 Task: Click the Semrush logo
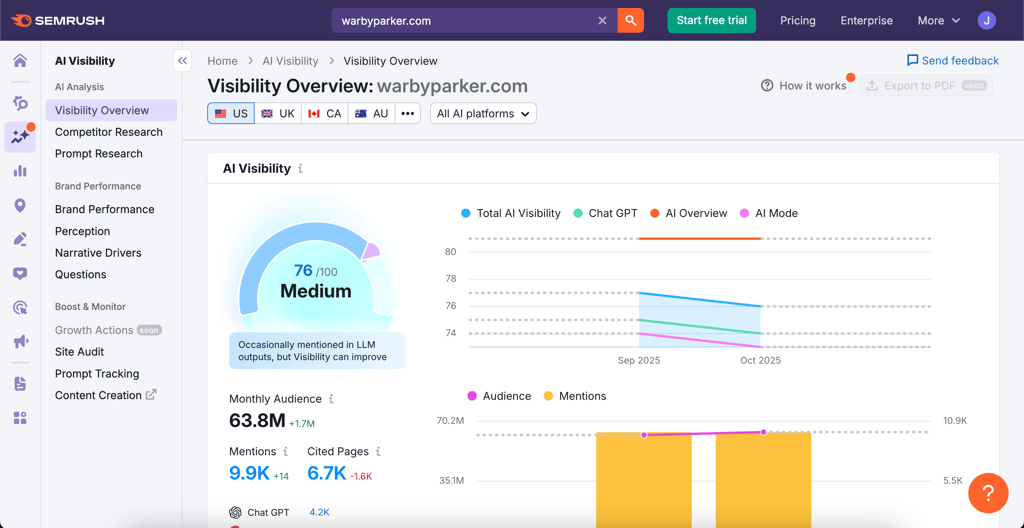tap(57, 20)
